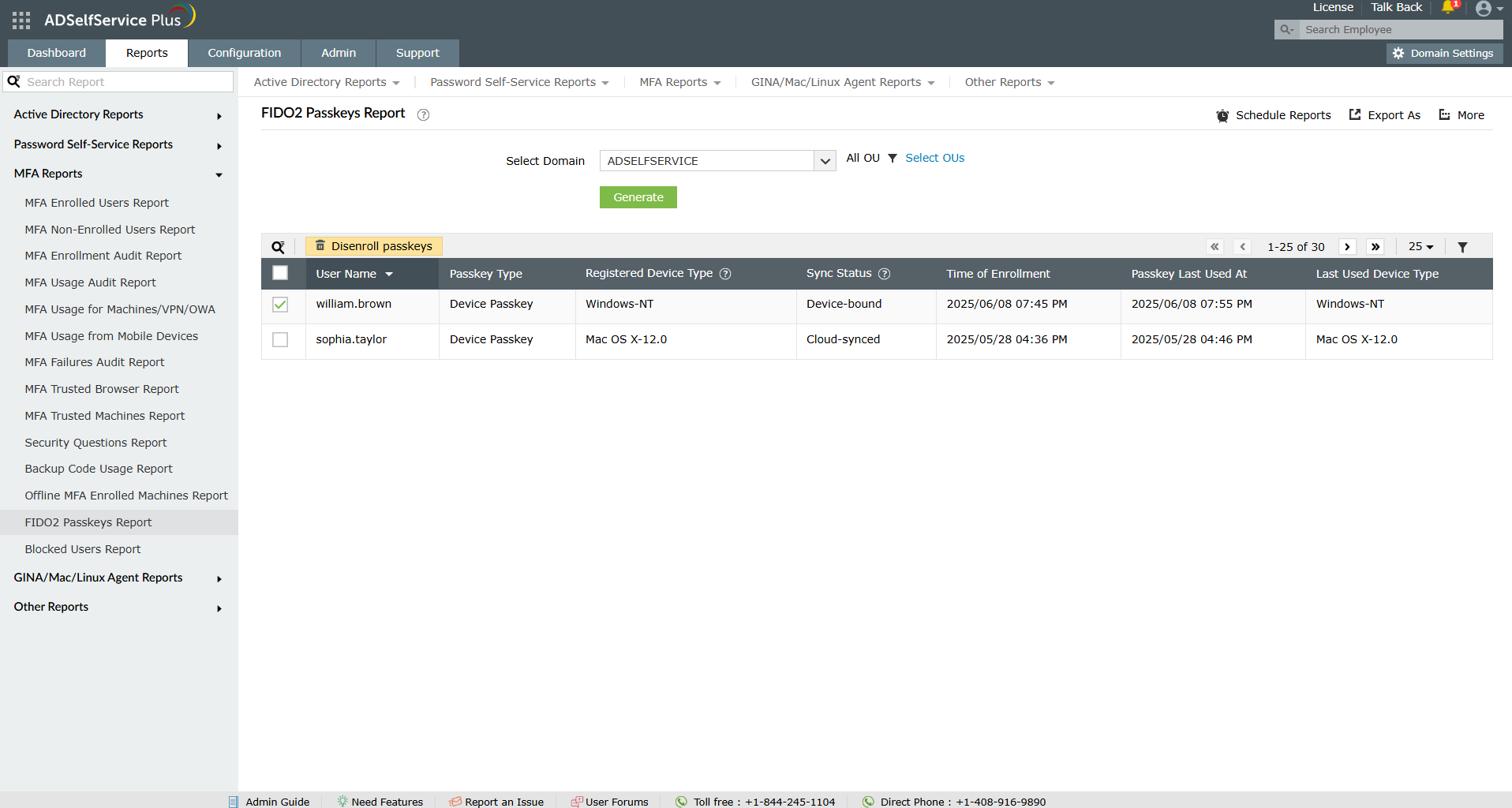Viewport: 1512px width, 808px height.
Task: Switch to the Configuration tab
Action: click(x=244, y=53)
